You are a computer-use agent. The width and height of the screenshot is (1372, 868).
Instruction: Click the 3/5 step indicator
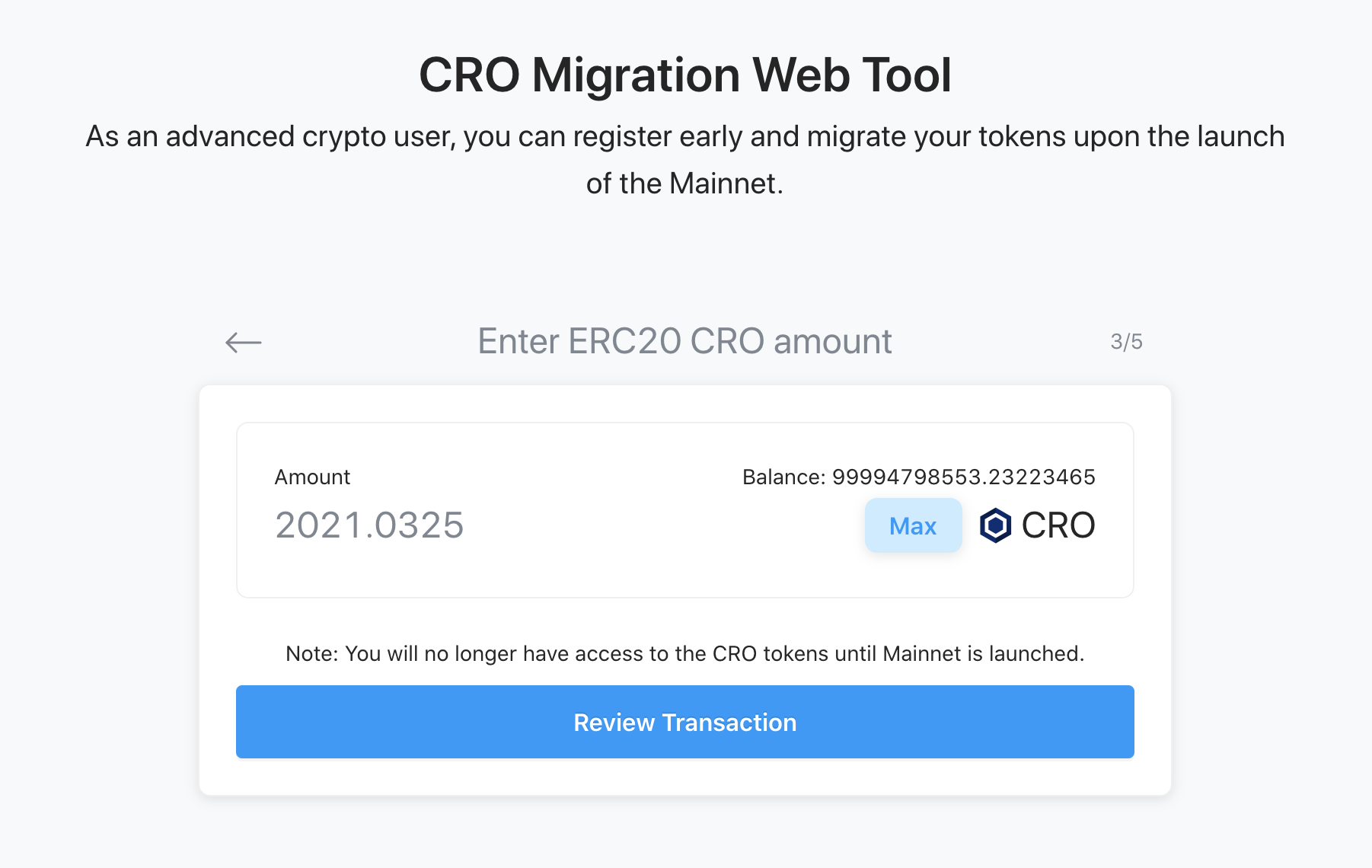click(1126, 342)
